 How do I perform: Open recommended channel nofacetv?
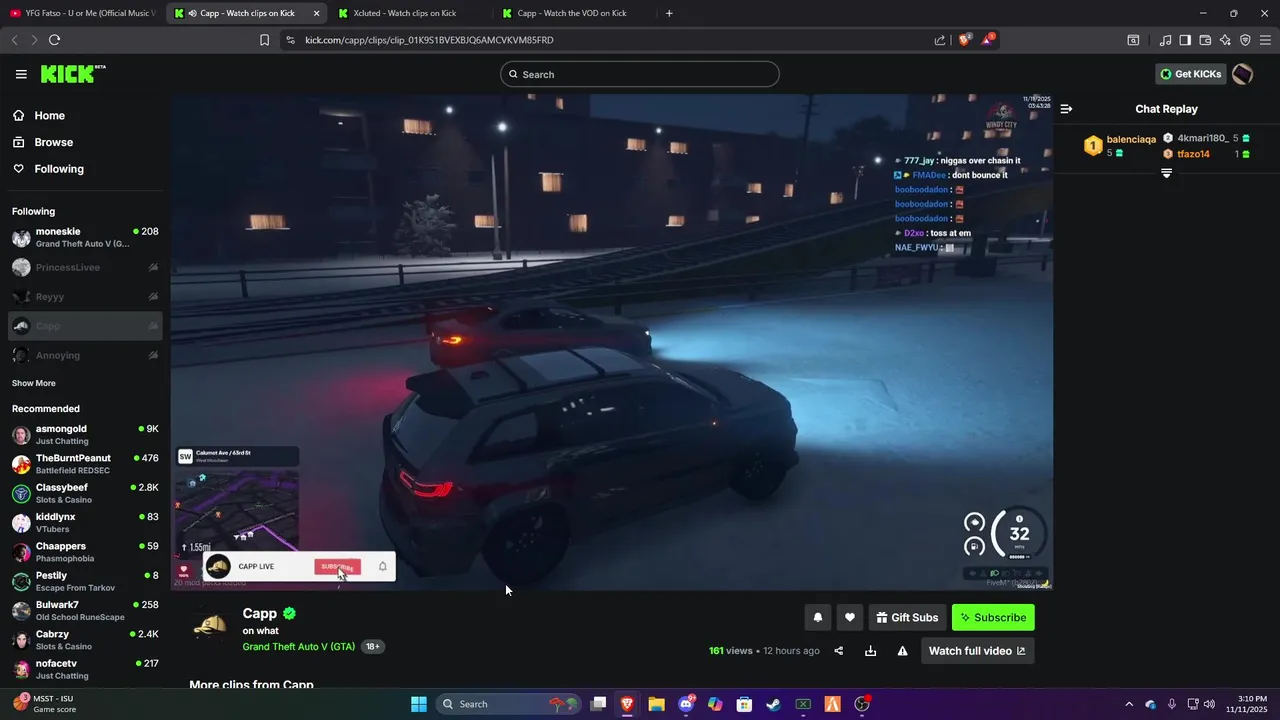[x=85, y=669]
